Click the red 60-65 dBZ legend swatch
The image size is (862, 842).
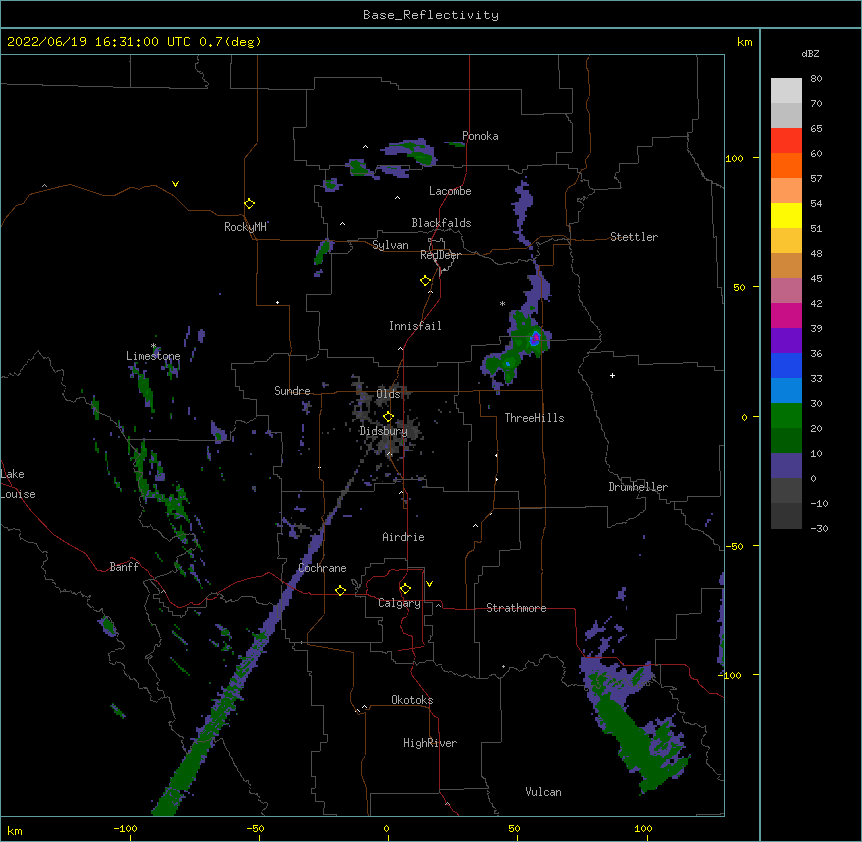click(x=786, y=140)
